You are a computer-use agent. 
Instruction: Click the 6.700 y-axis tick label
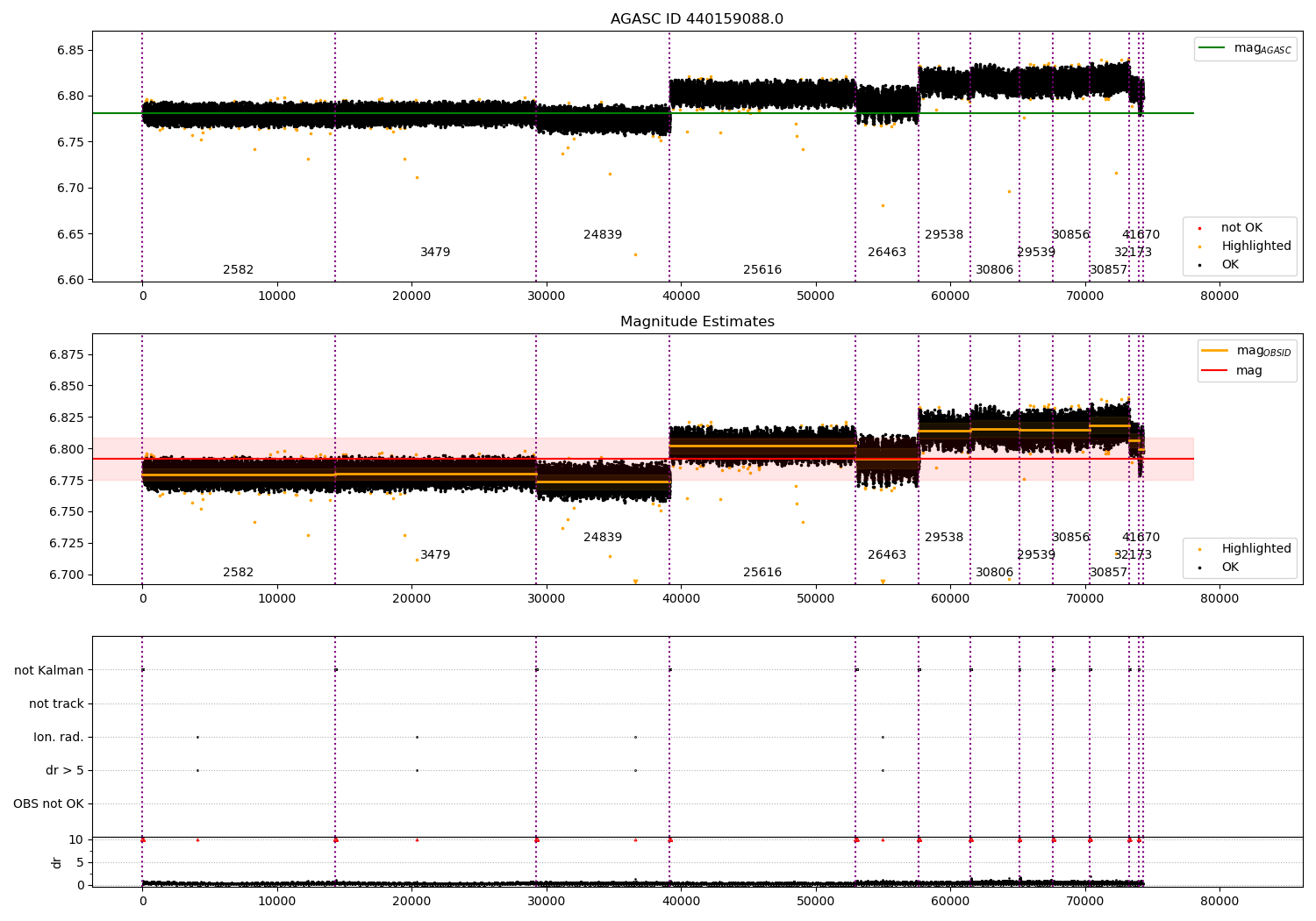[67, 575]
